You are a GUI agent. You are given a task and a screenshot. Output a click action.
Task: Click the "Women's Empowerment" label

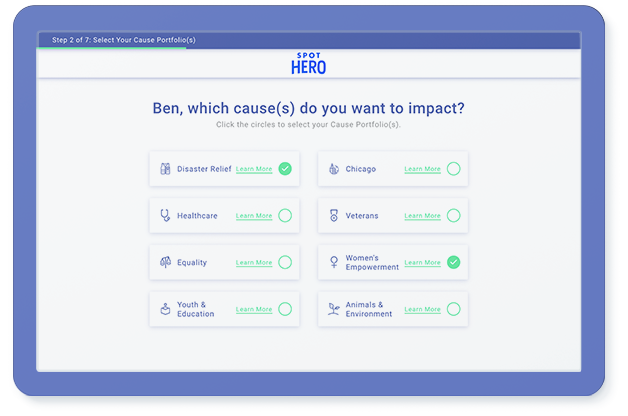pyautogui.click(x=372, y=263)
